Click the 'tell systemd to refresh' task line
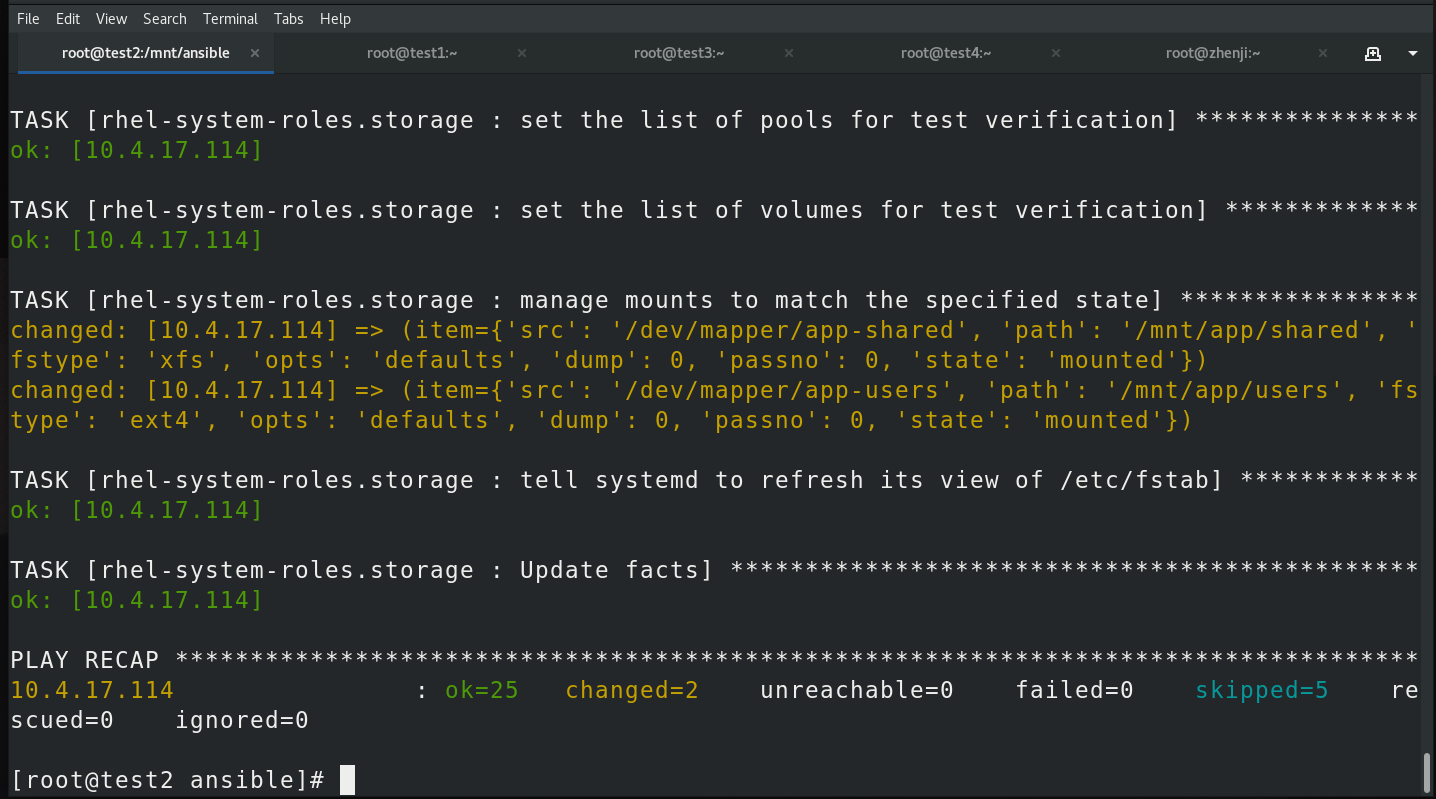This screenshot has height=799, width=1436. [x=714, y=480]
